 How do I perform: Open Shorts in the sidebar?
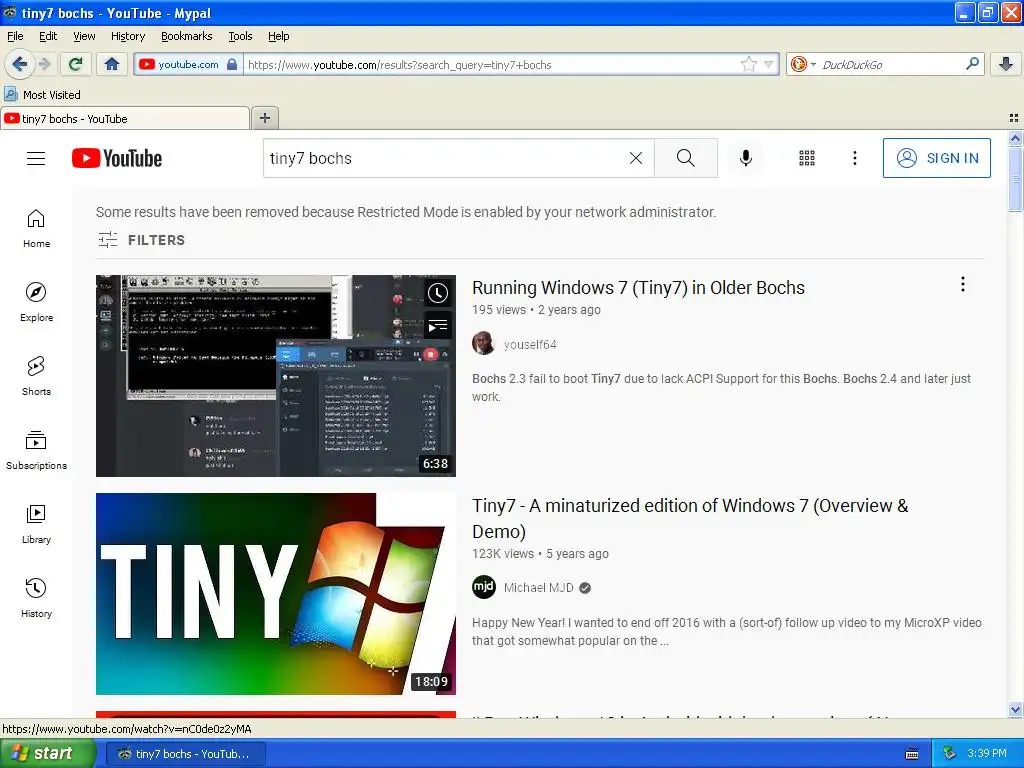click(x=36, y=376)
